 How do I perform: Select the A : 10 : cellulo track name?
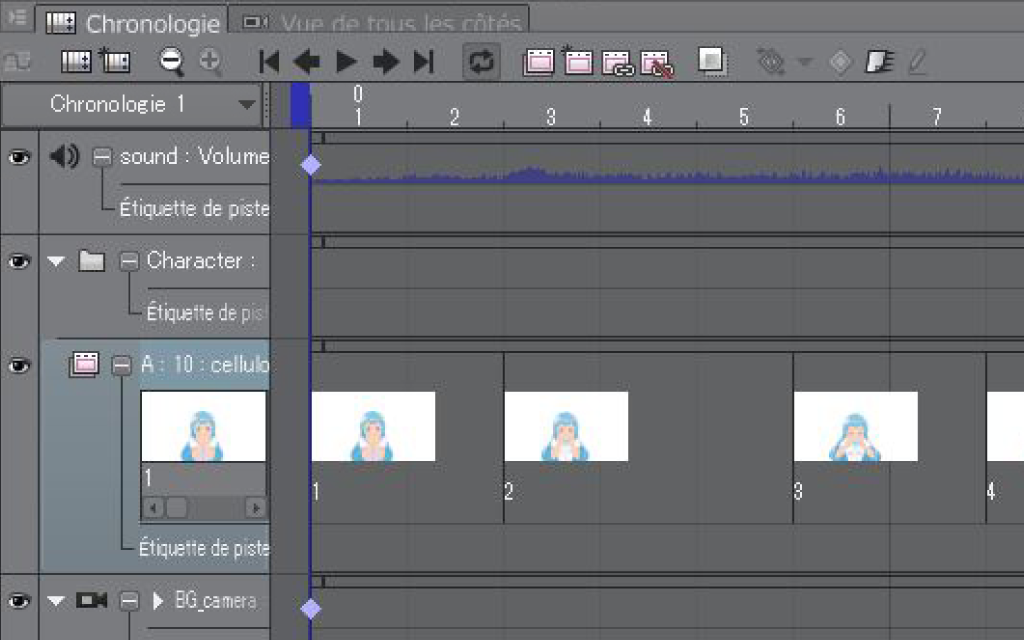pos(205,364)
